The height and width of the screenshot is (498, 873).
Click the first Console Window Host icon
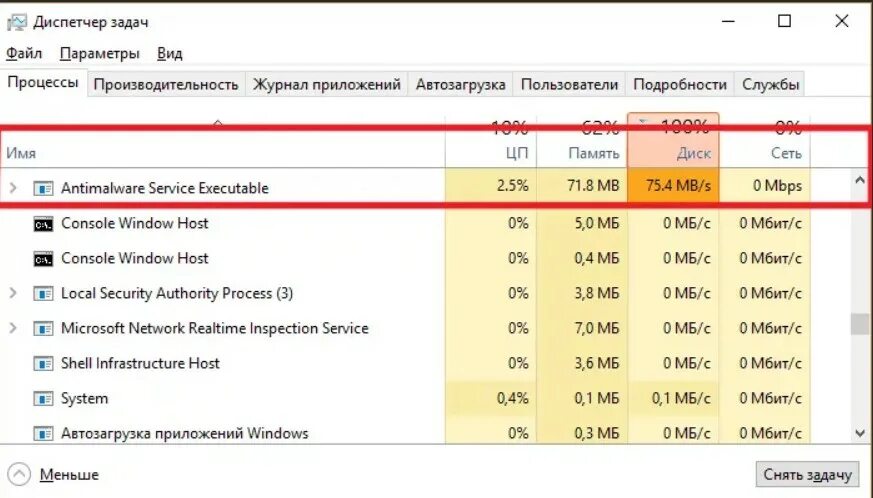point(43,223)
